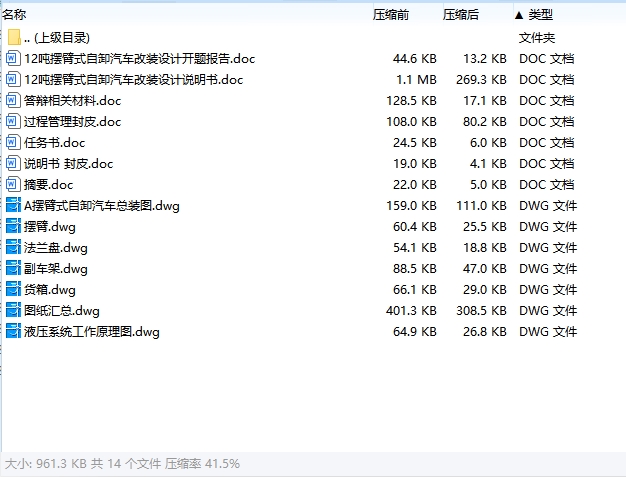The image size is (626, 477).
Task: Select file 摘要.doc
Action: [x=48, y=184]
